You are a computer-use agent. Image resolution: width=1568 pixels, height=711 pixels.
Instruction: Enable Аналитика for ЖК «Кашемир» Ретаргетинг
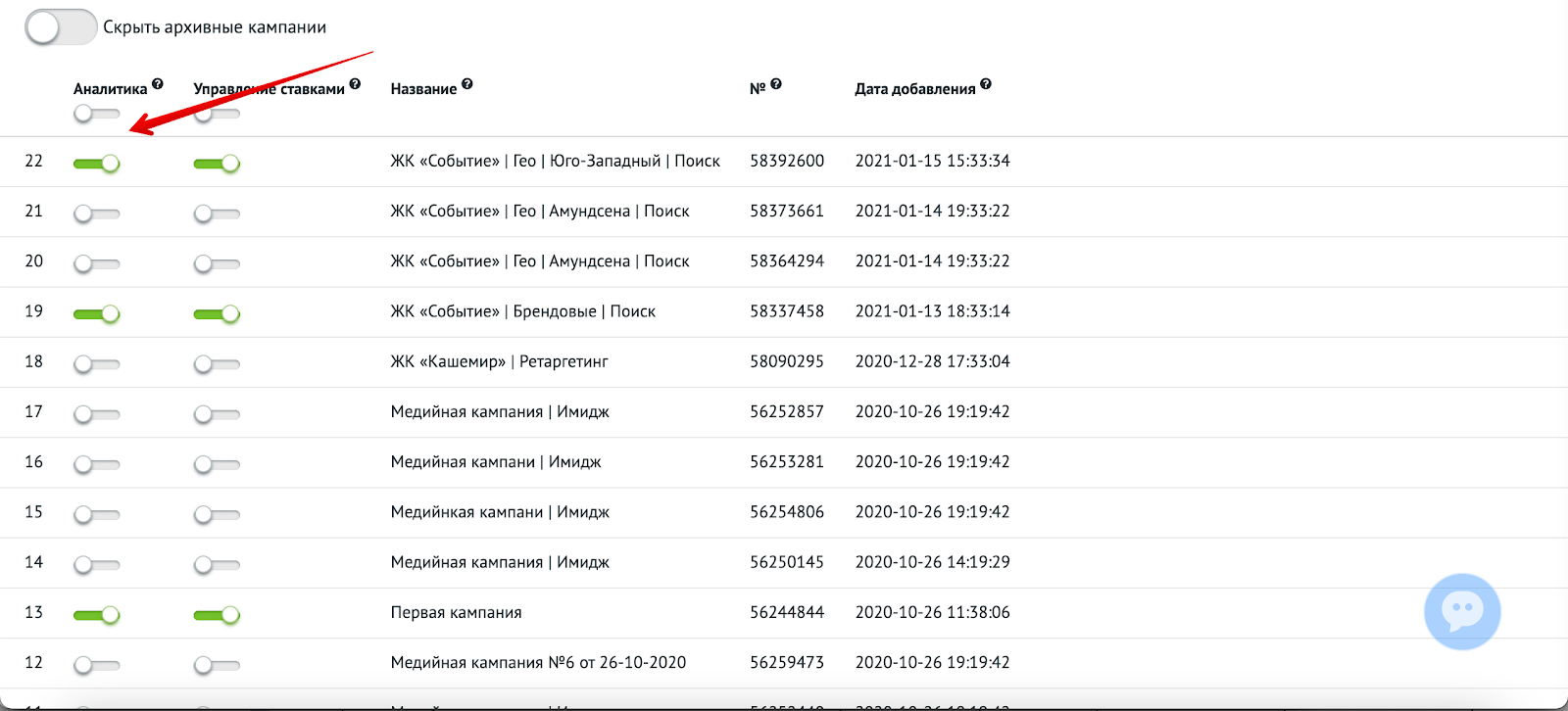pos(96,363)
